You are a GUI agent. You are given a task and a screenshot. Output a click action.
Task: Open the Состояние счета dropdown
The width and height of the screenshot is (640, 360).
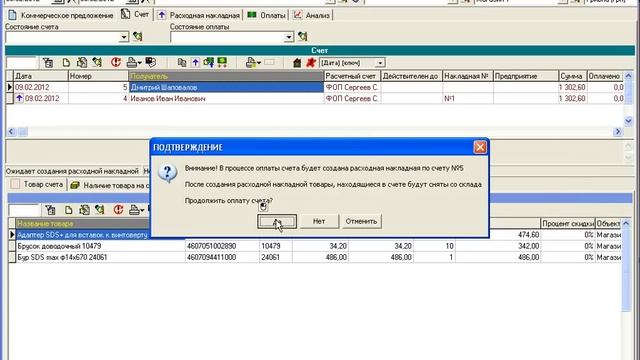pyautogui.click(x=124, y=37)
